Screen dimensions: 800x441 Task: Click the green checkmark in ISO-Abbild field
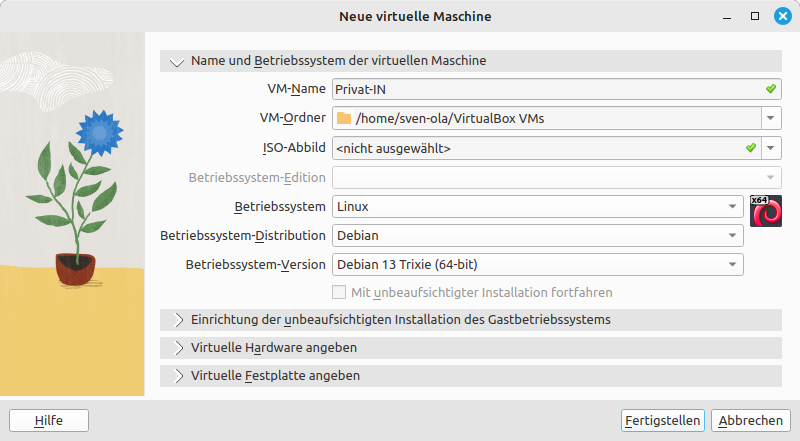(751, 148)
